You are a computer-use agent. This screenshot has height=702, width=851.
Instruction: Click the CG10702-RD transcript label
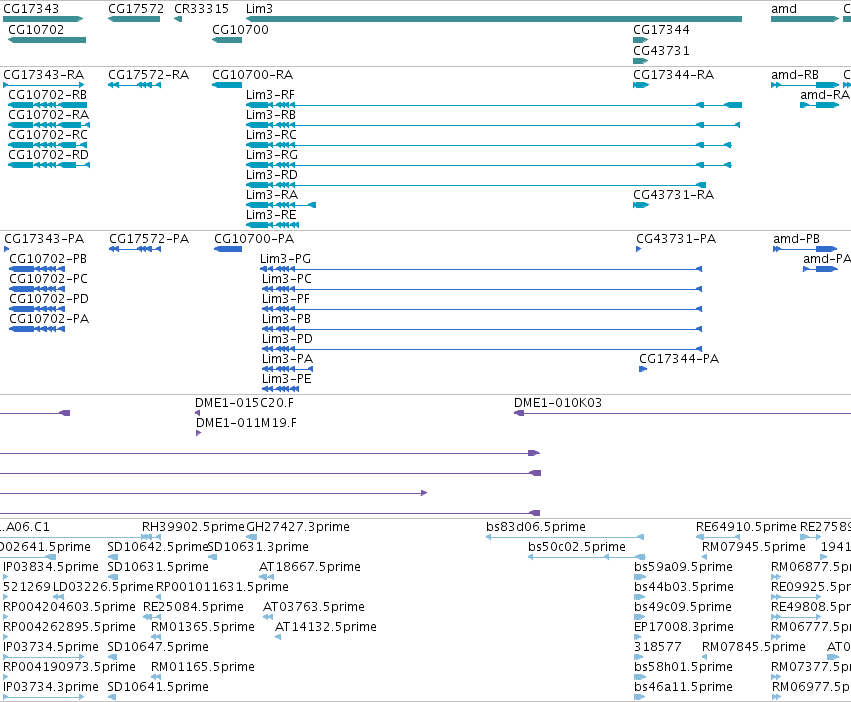tap(48, 155)
